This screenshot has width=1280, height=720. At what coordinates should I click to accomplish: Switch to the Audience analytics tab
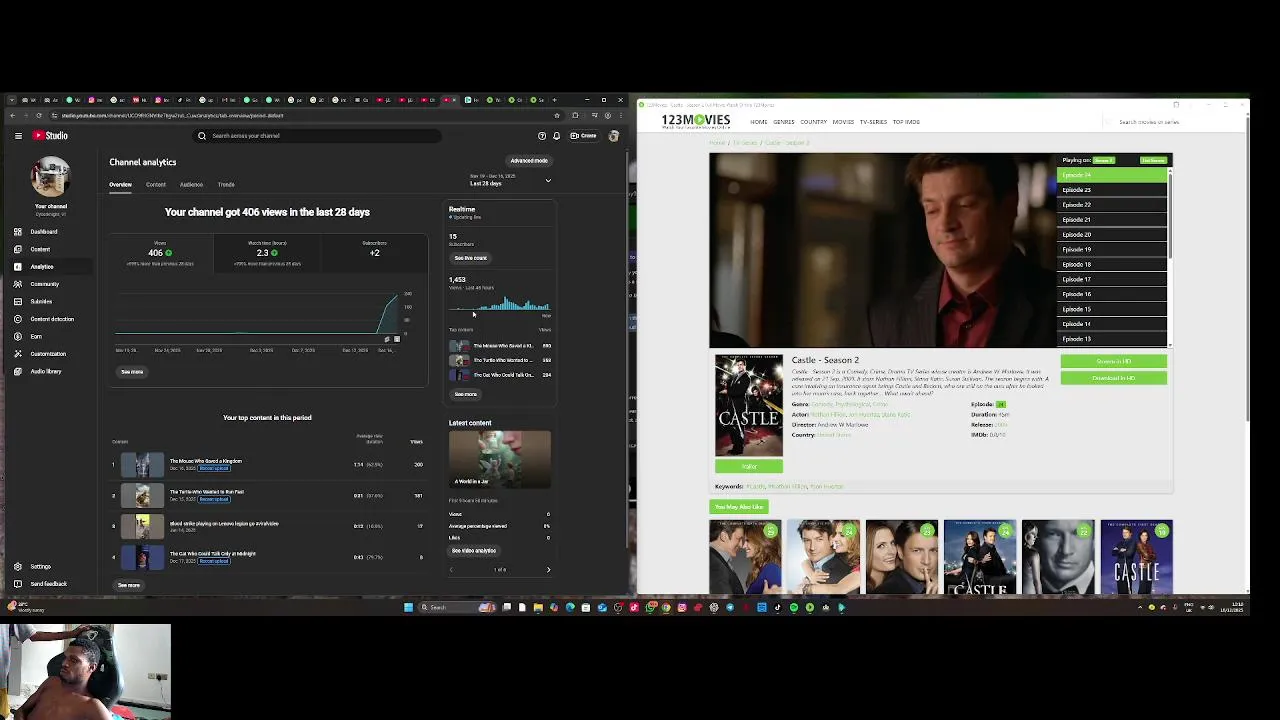[191, 185]
